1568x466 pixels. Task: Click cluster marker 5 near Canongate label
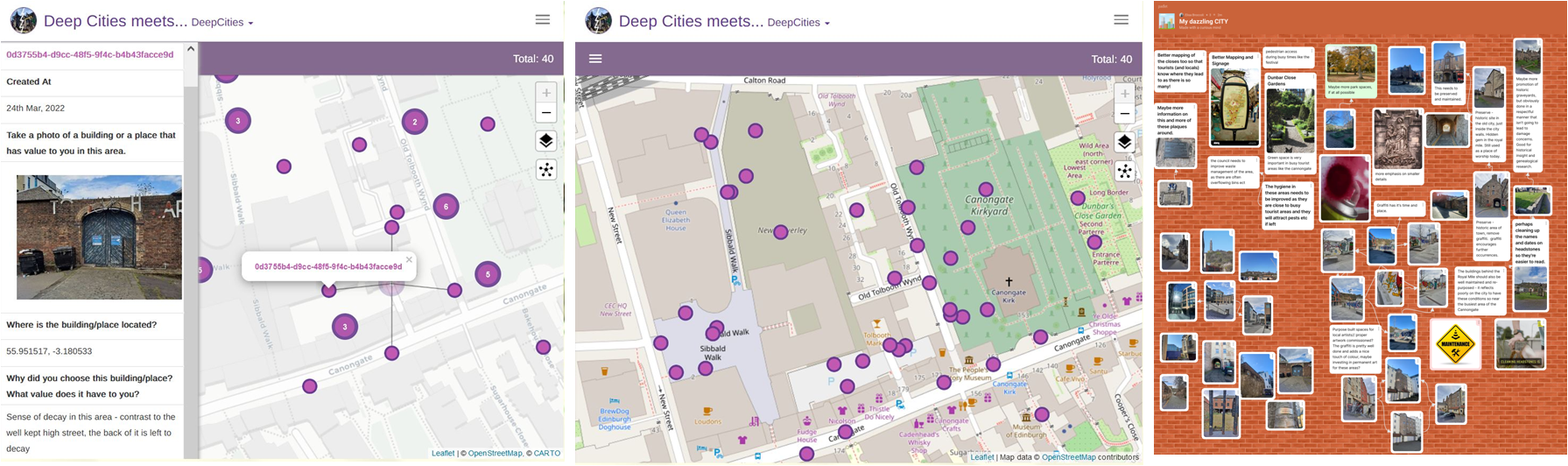(x=488, y=275)
